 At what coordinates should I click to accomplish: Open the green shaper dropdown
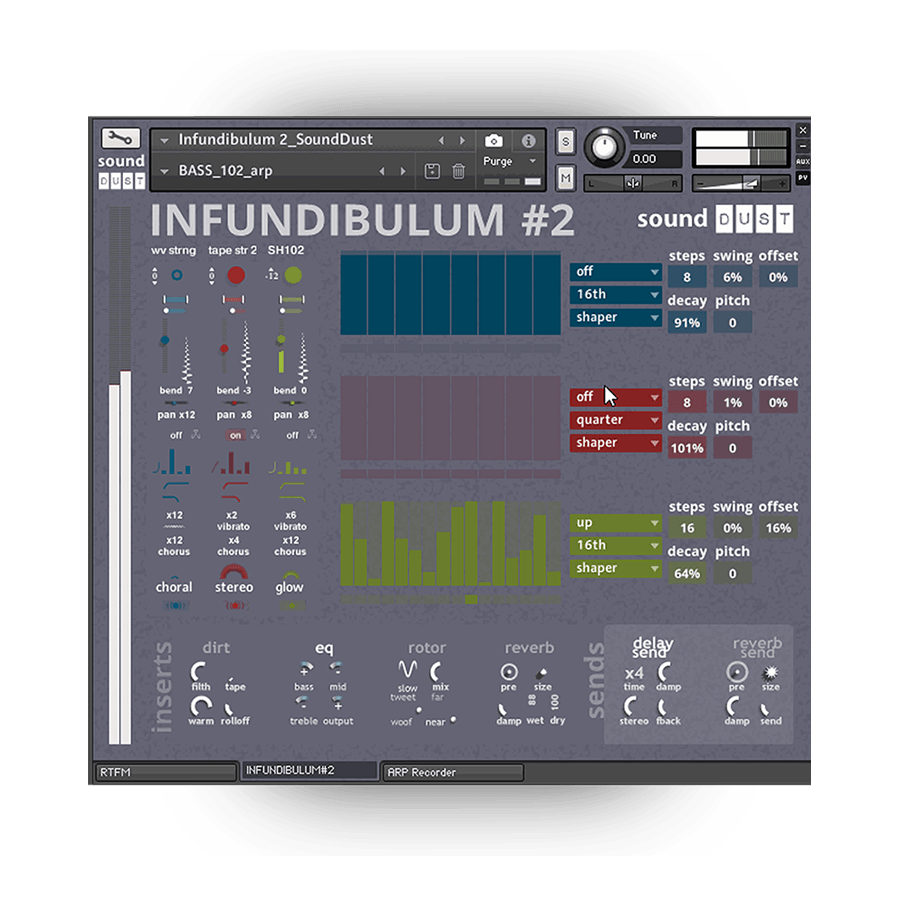[x=615, y=568]
